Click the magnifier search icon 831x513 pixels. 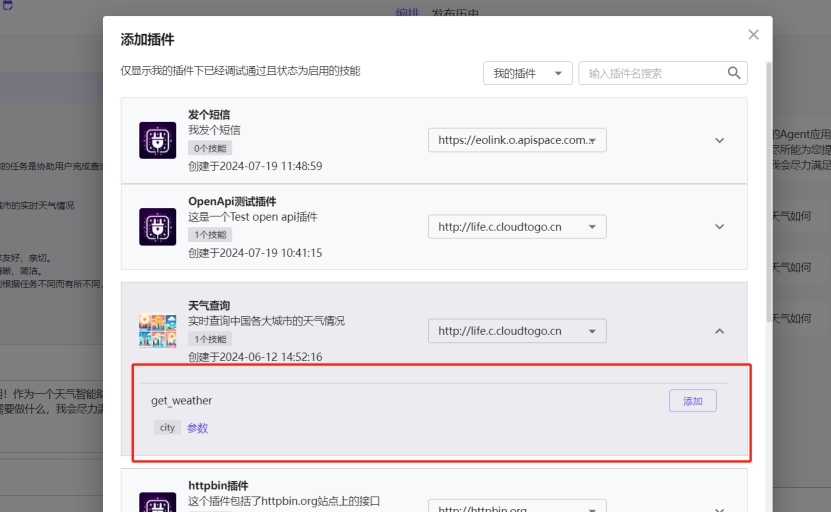pyautogui.click(x=733, y=73)
